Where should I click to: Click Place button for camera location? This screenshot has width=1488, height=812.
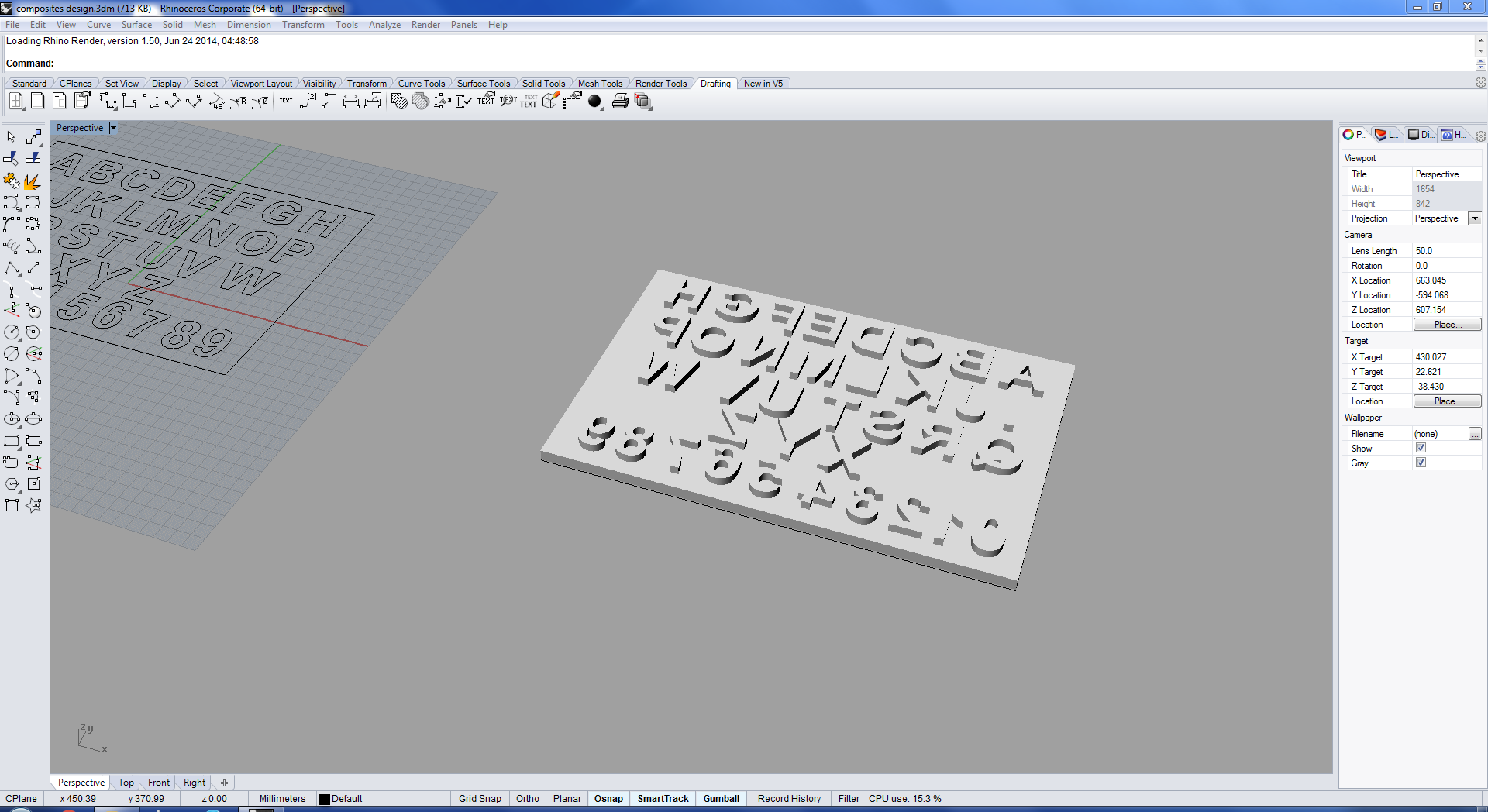(x=1447, y=325)
